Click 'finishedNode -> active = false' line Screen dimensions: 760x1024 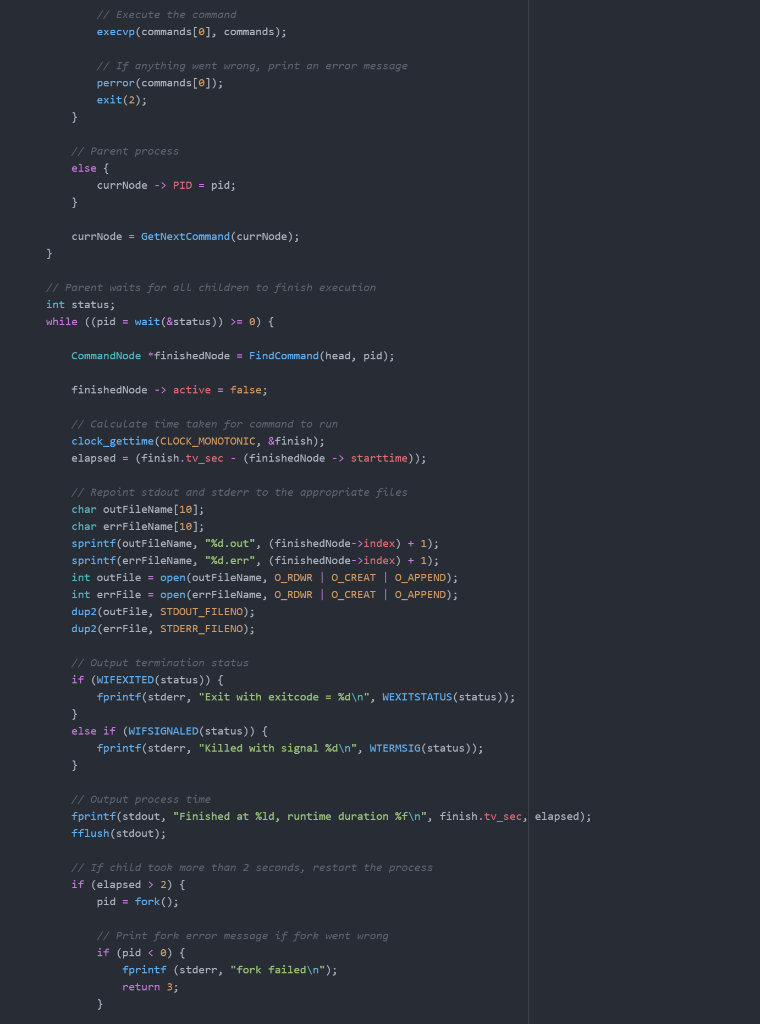click(170, 390)
